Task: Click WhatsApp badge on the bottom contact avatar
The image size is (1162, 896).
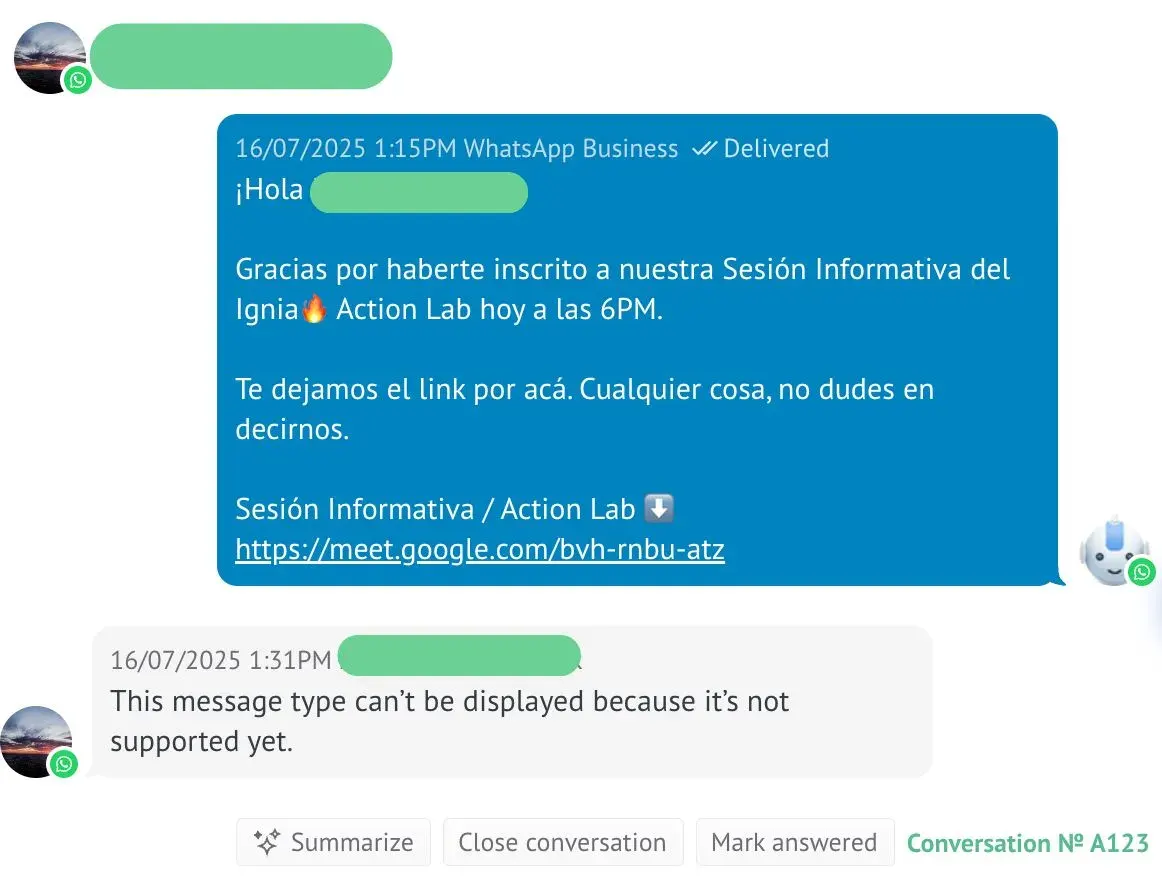Action: (x=64, y=765)
